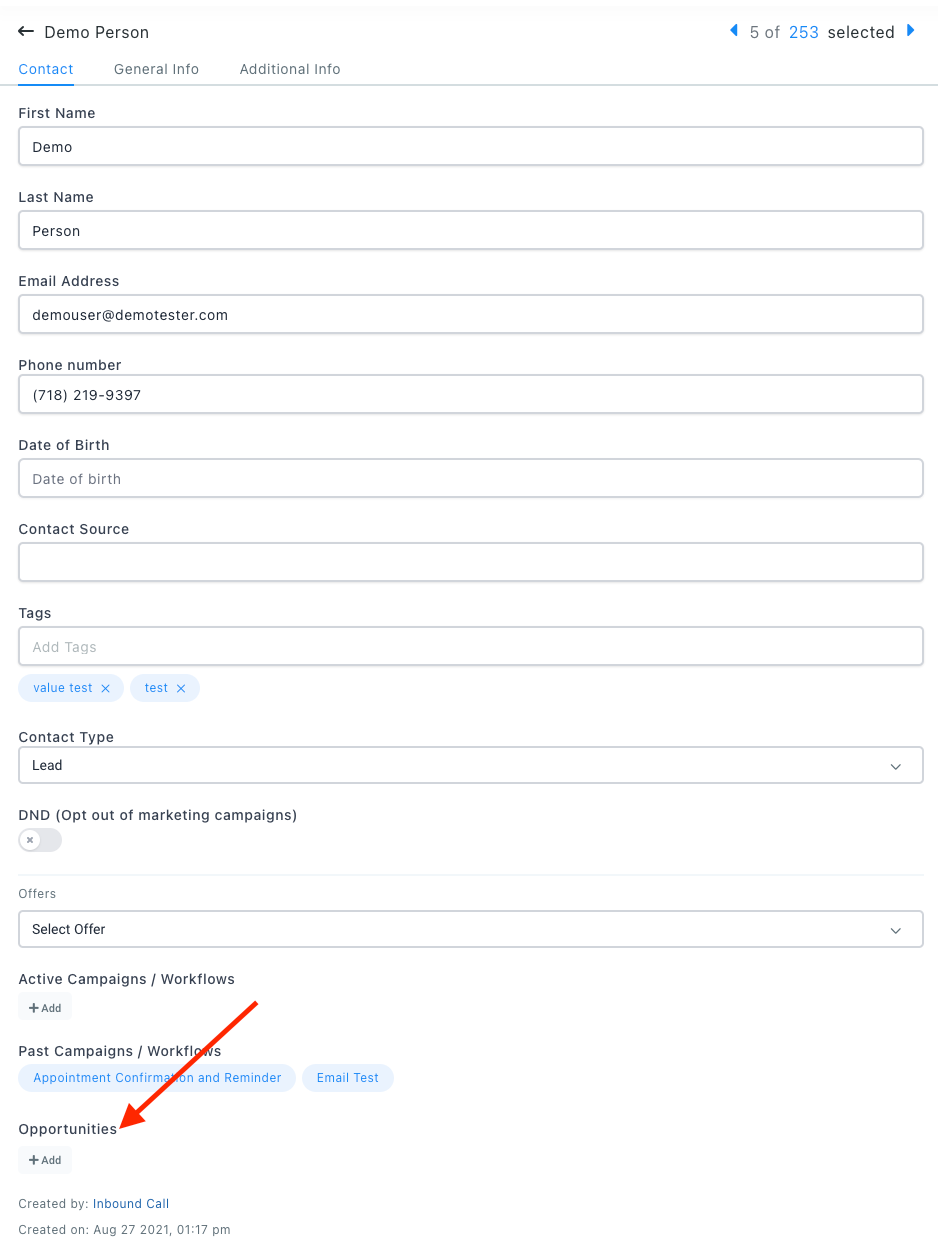Follow the Inbound Call creator link

tap(131, 1204)
